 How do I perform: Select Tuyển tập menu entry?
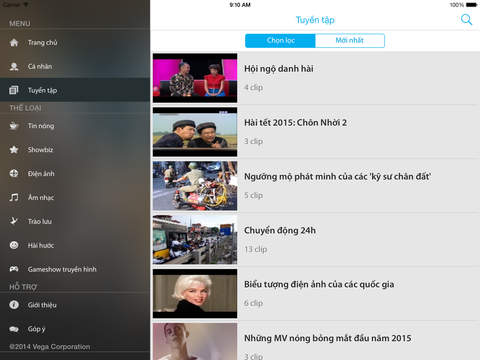[x=75, y=90]
